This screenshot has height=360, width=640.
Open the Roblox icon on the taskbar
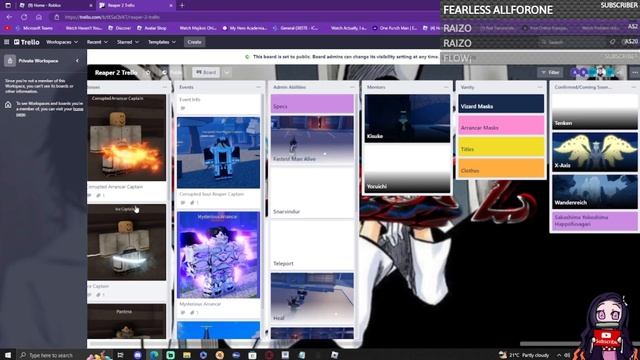[x=335, y=355]
